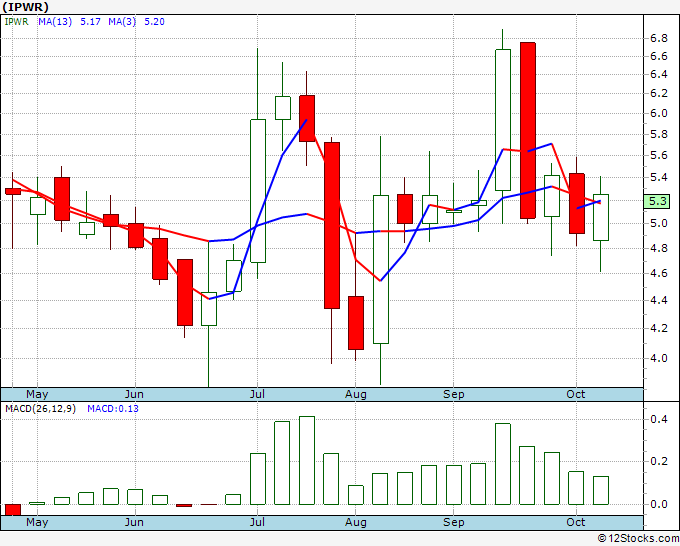Click the 0.4 MACD axis label

(x=658, y=419)
